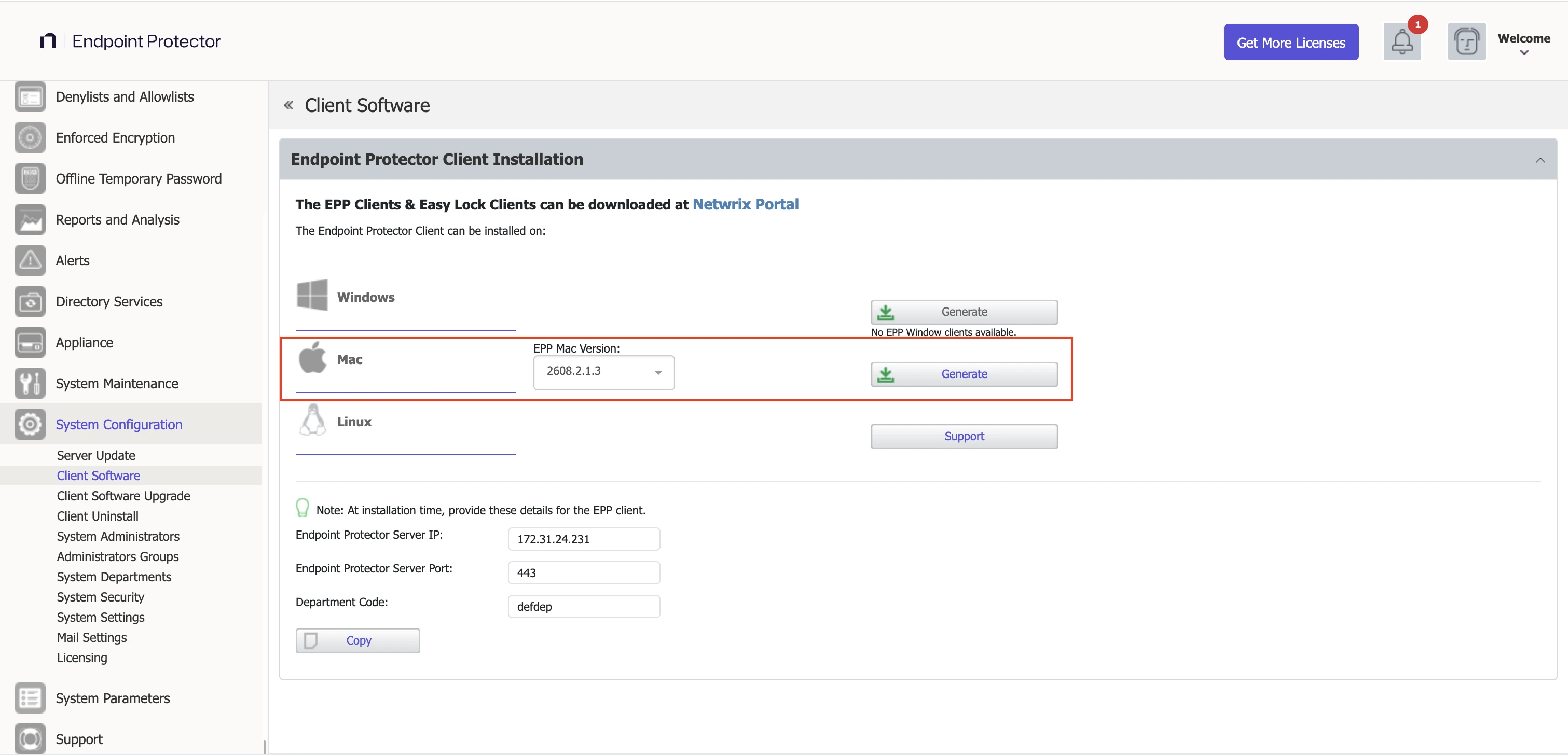Viewport: 1568px width, 755px height.
Task: Click the Windows Generate button
Action: (964, 312)
